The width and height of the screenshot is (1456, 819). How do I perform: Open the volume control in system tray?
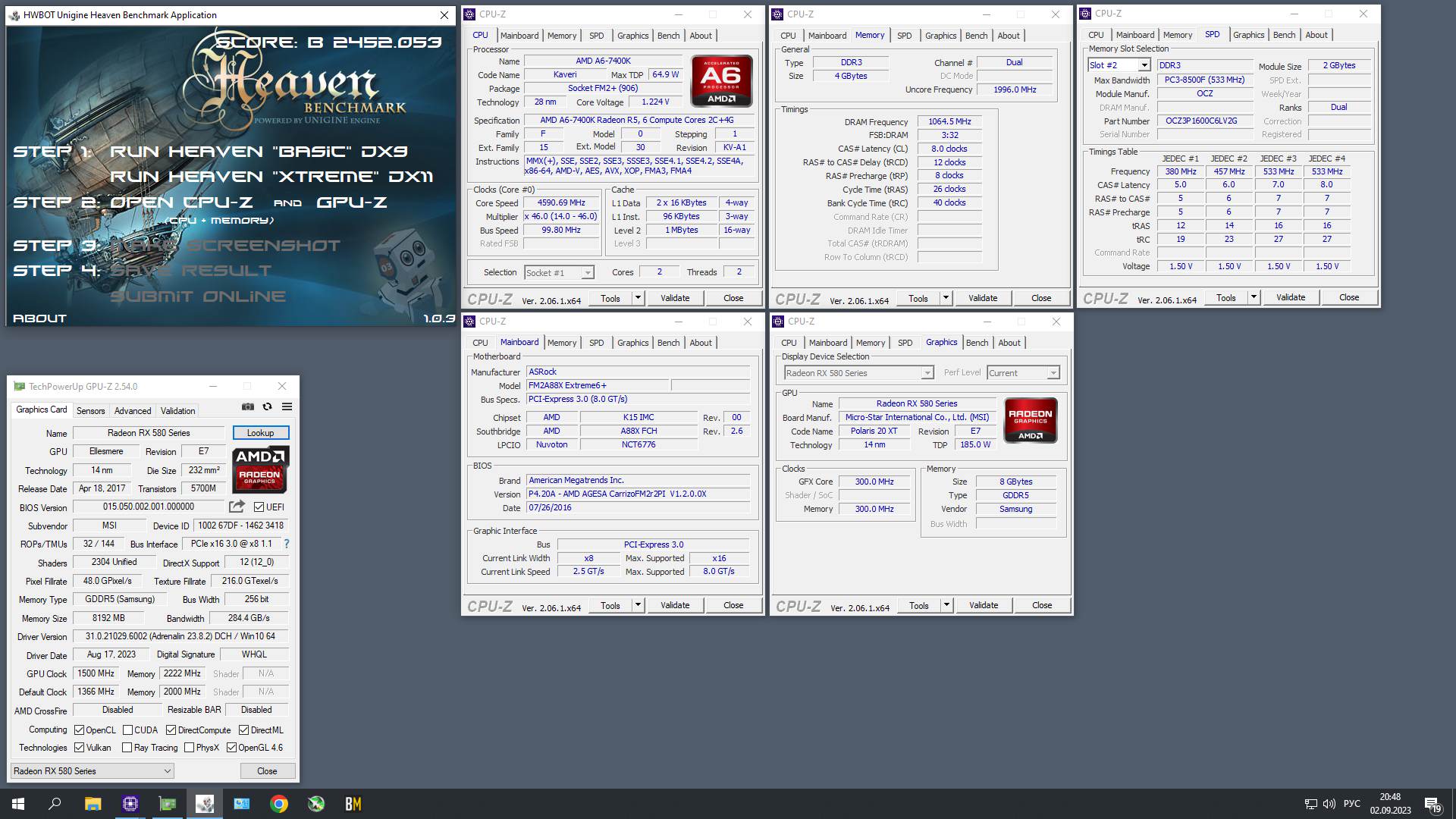pyautogui.click(x=1329, y=804)
